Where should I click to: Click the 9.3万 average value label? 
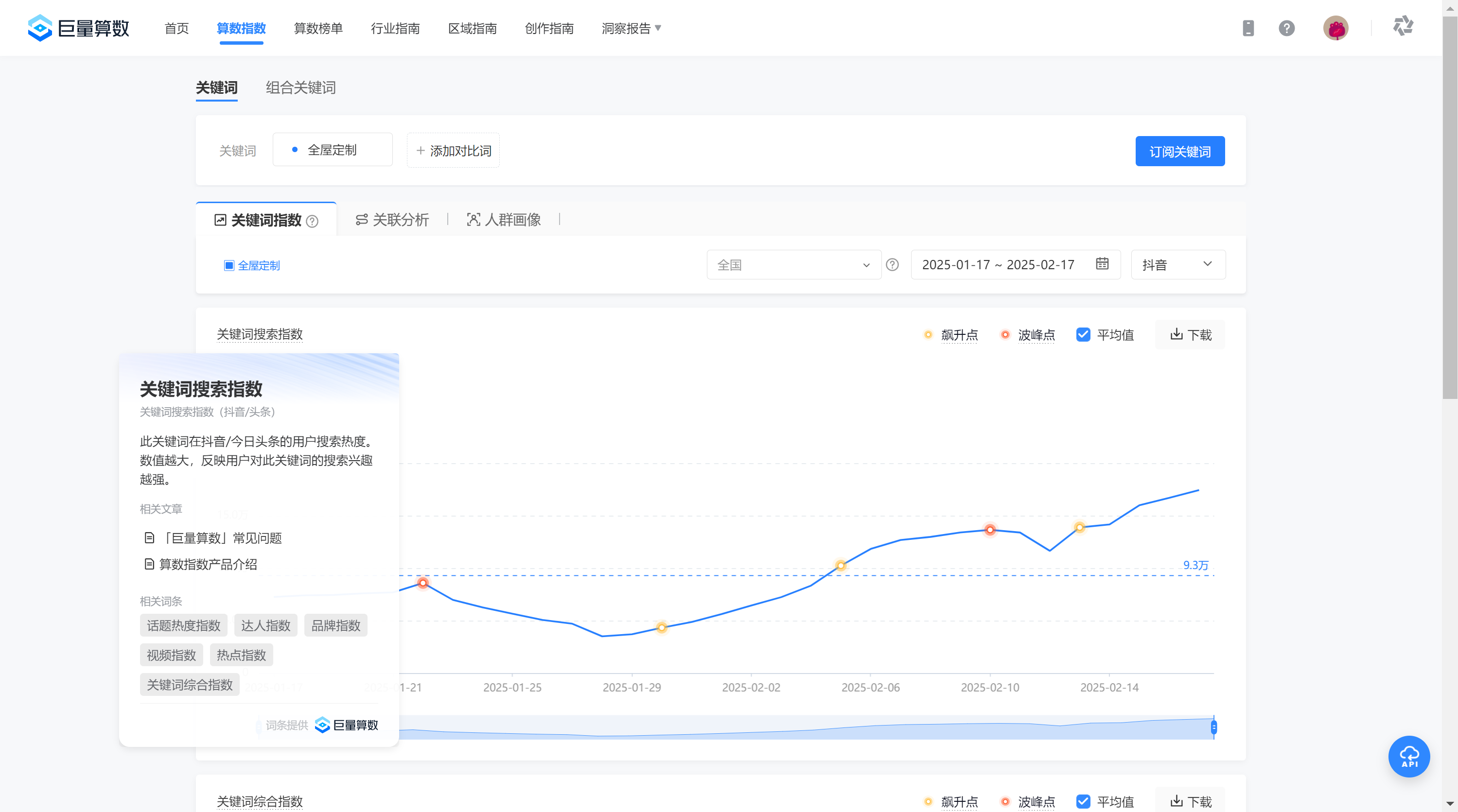(1195, 565)
